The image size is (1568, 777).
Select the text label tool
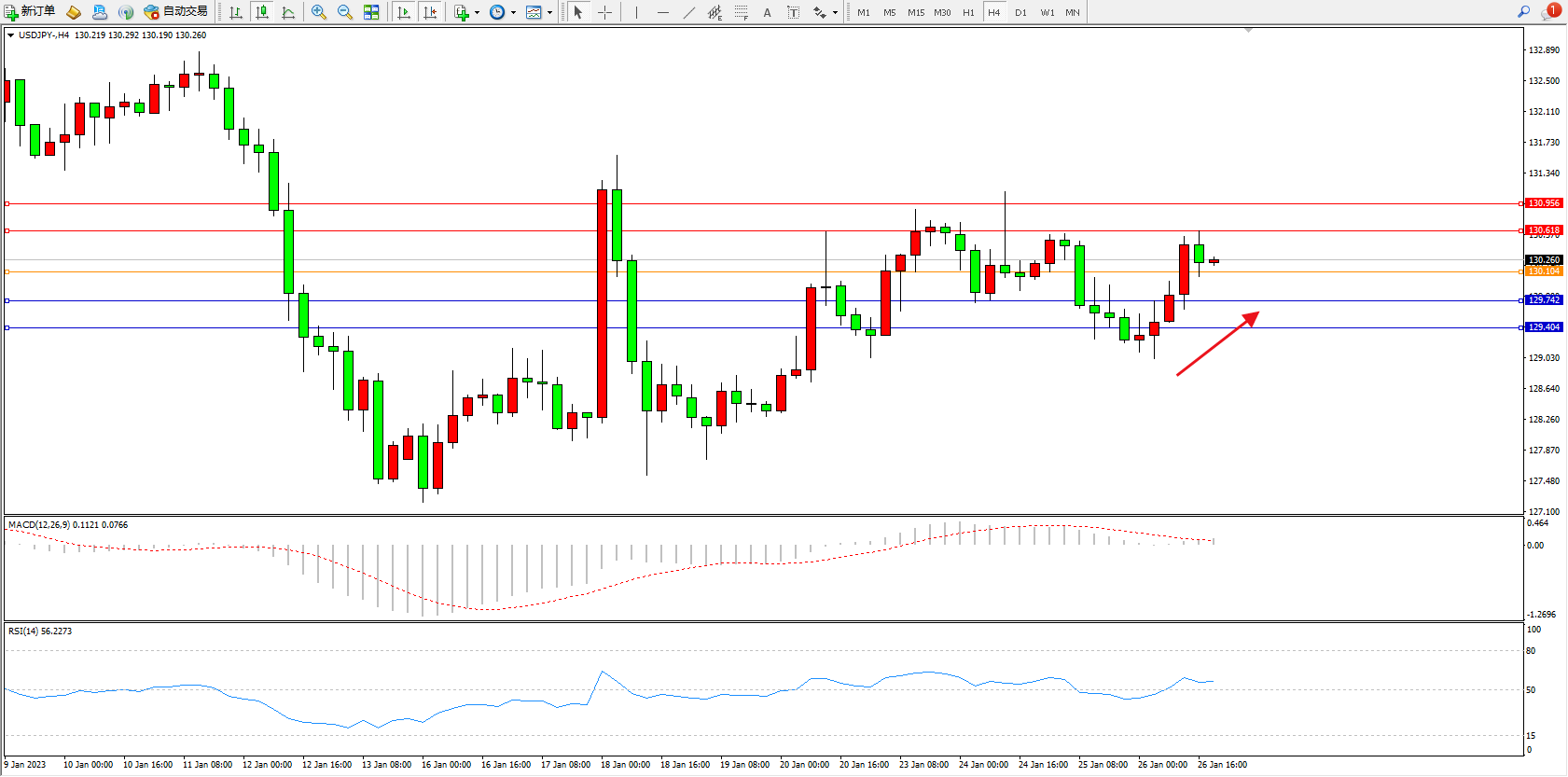[x=793, y=12]
